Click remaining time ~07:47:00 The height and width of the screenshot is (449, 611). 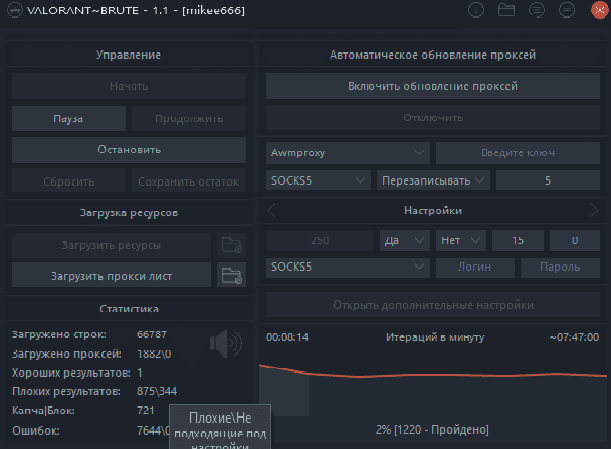point(574,337)
